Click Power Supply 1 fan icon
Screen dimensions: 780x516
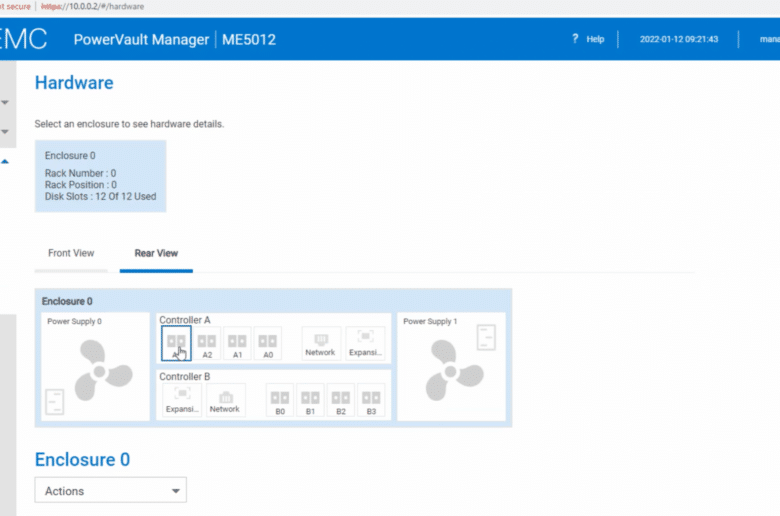click(x=454, y=371)
